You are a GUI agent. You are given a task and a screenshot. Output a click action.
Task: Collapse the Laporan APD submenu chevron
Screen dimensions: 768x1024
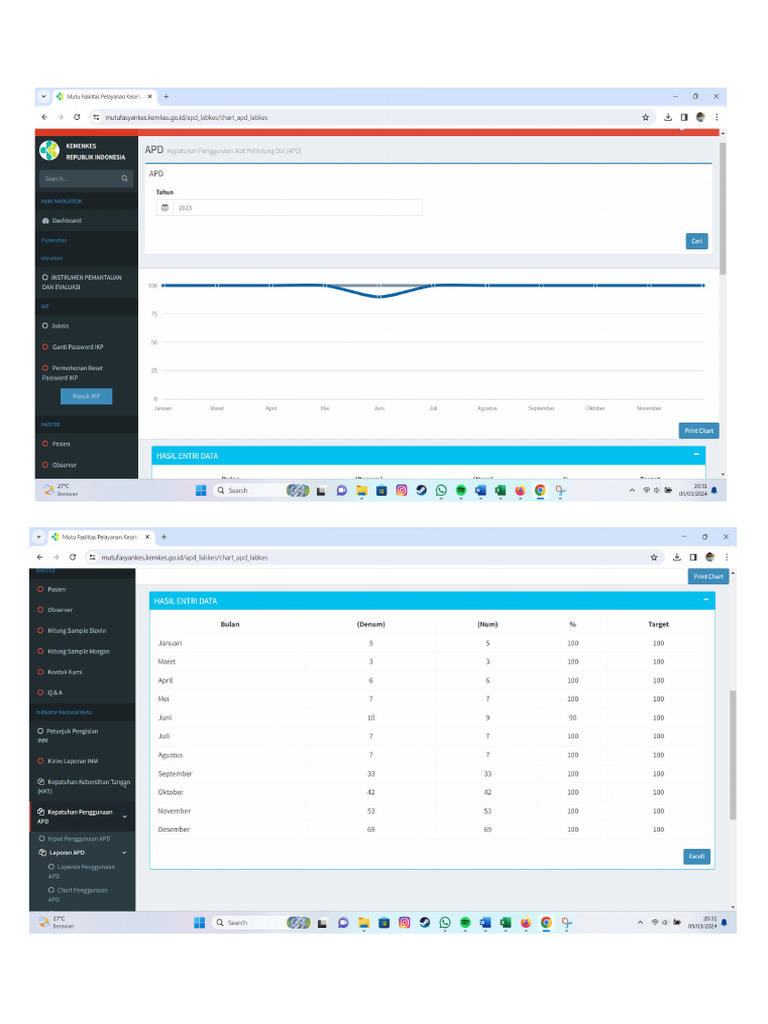[124, 852]
